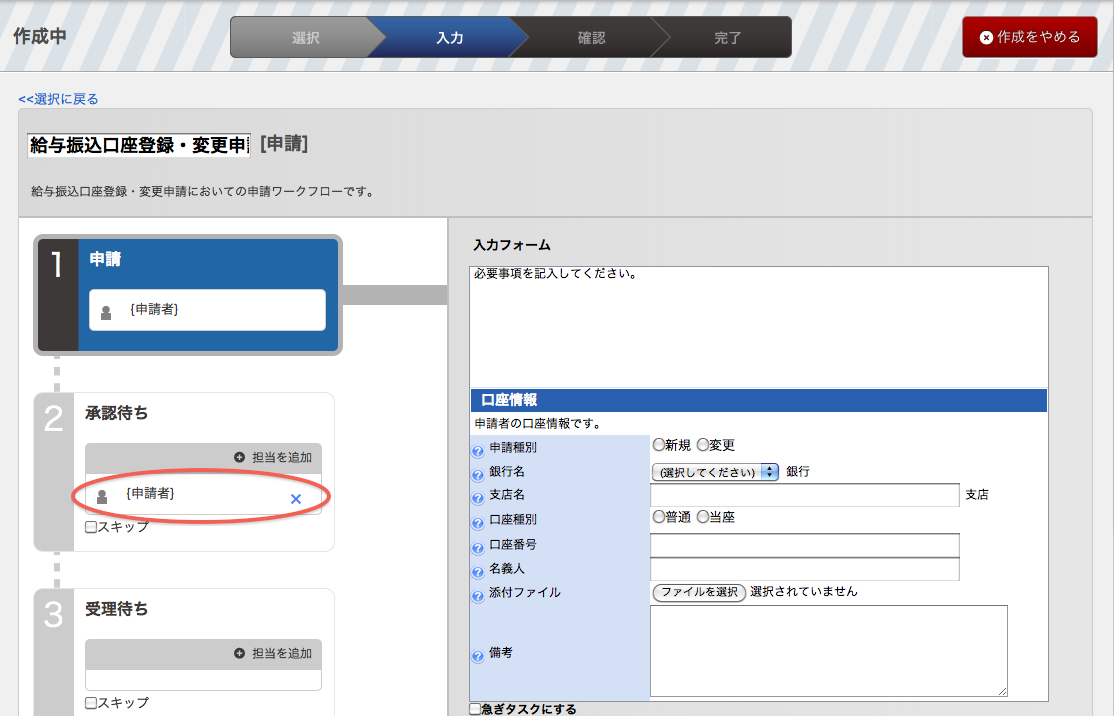This screenshot has height=716, width=1114.
Task: Select the 変更 radio button
Action: tap(703, 445)
